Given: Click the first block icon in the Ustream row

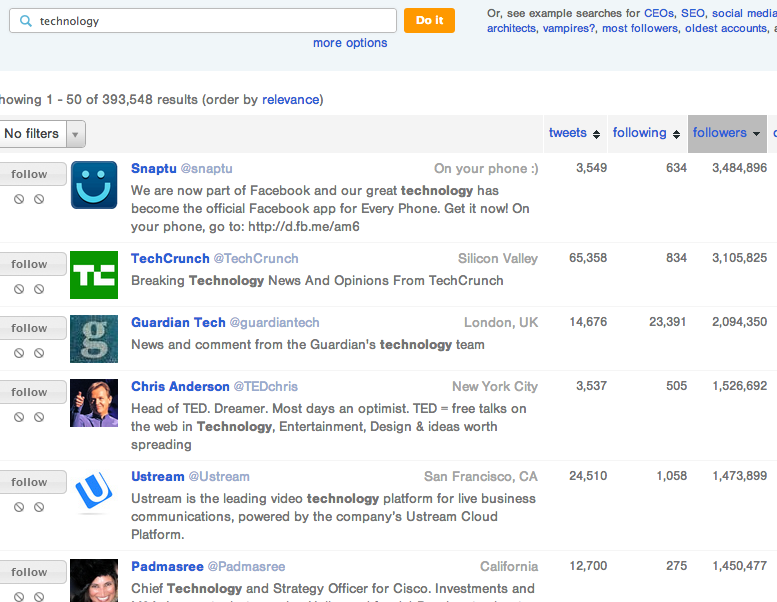Looking at the screenshot, I should coord(19,507).
